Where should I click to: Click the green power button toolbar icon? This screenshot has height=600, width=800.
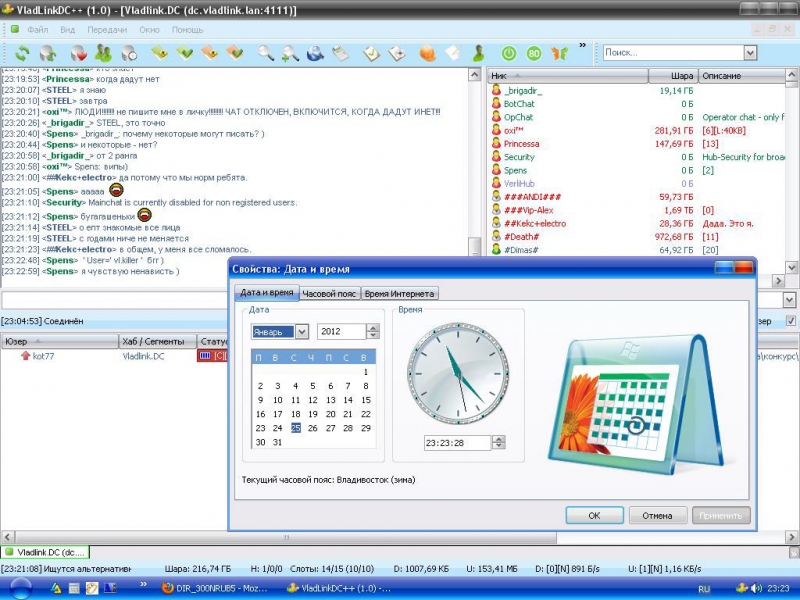[508, 53]
